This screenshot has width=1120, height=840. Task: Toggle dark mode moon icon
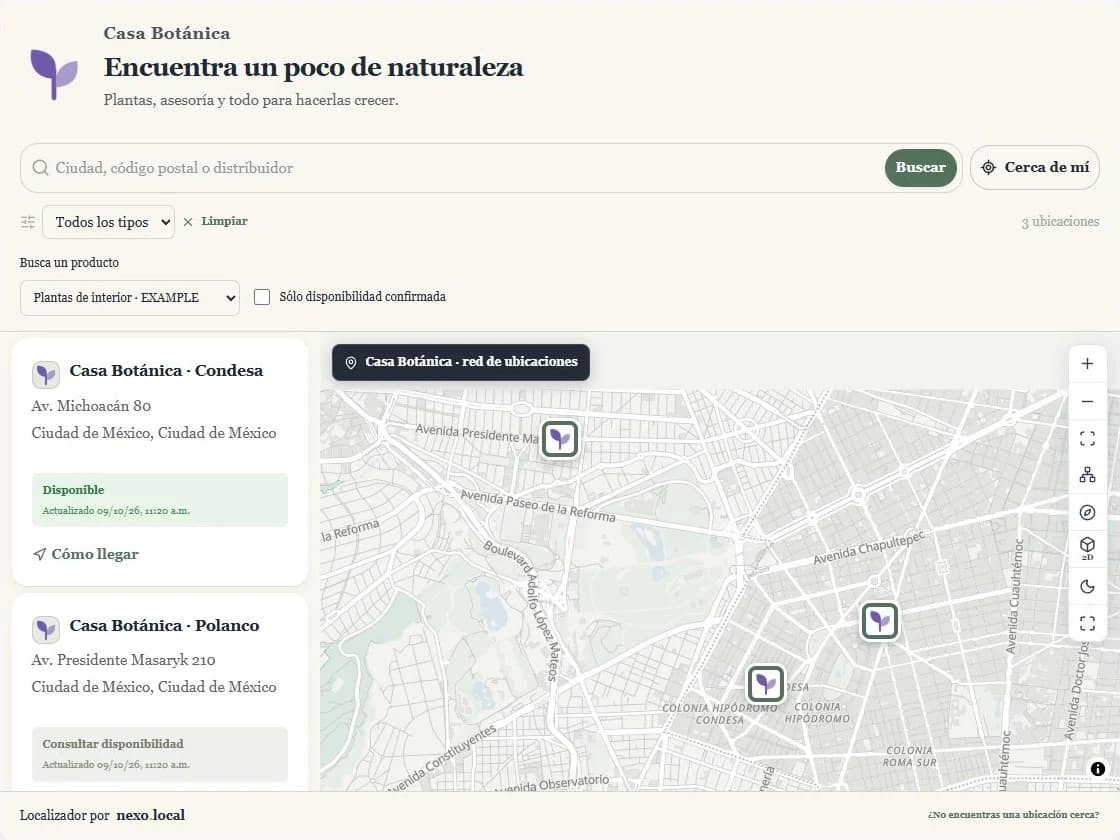[1087, 586]
